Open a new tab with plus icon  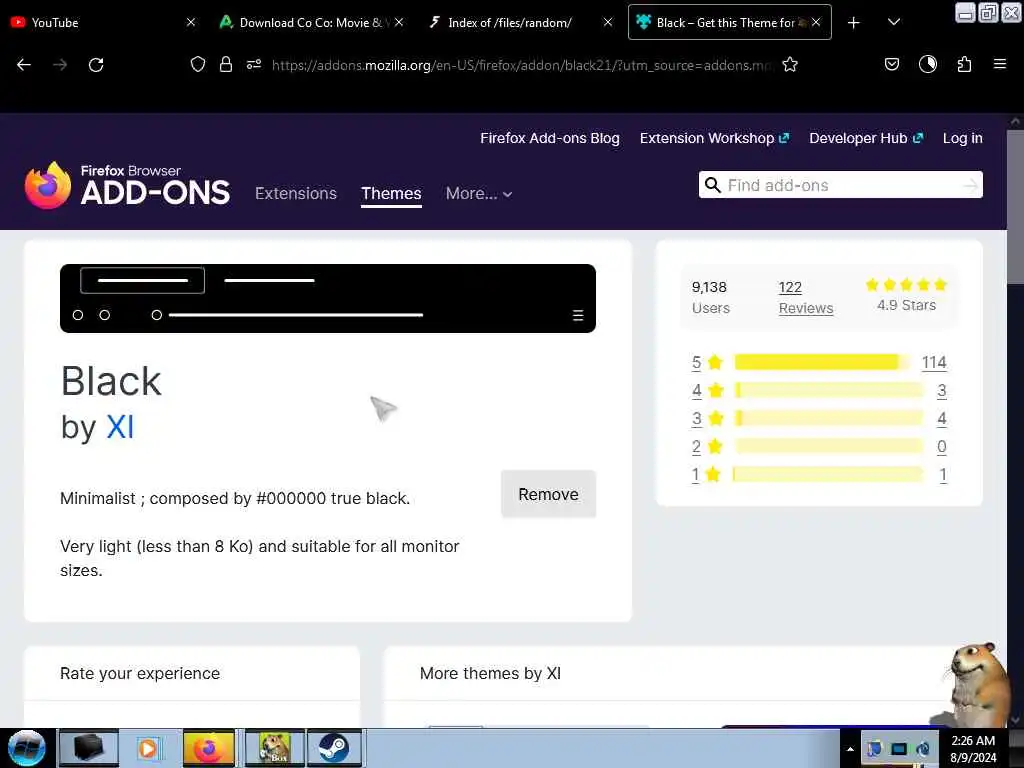point(854,23)
